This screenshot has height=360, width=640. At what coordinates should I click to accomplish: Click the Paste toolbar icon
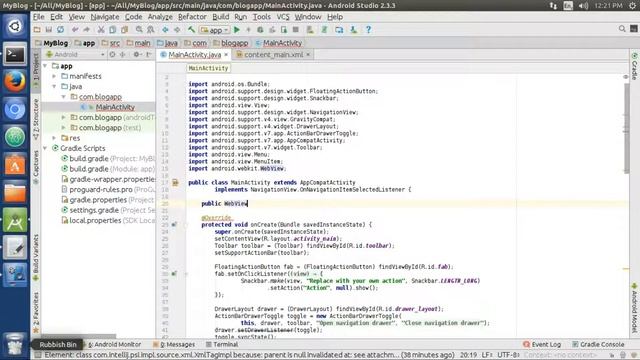(x=124, y=29)
